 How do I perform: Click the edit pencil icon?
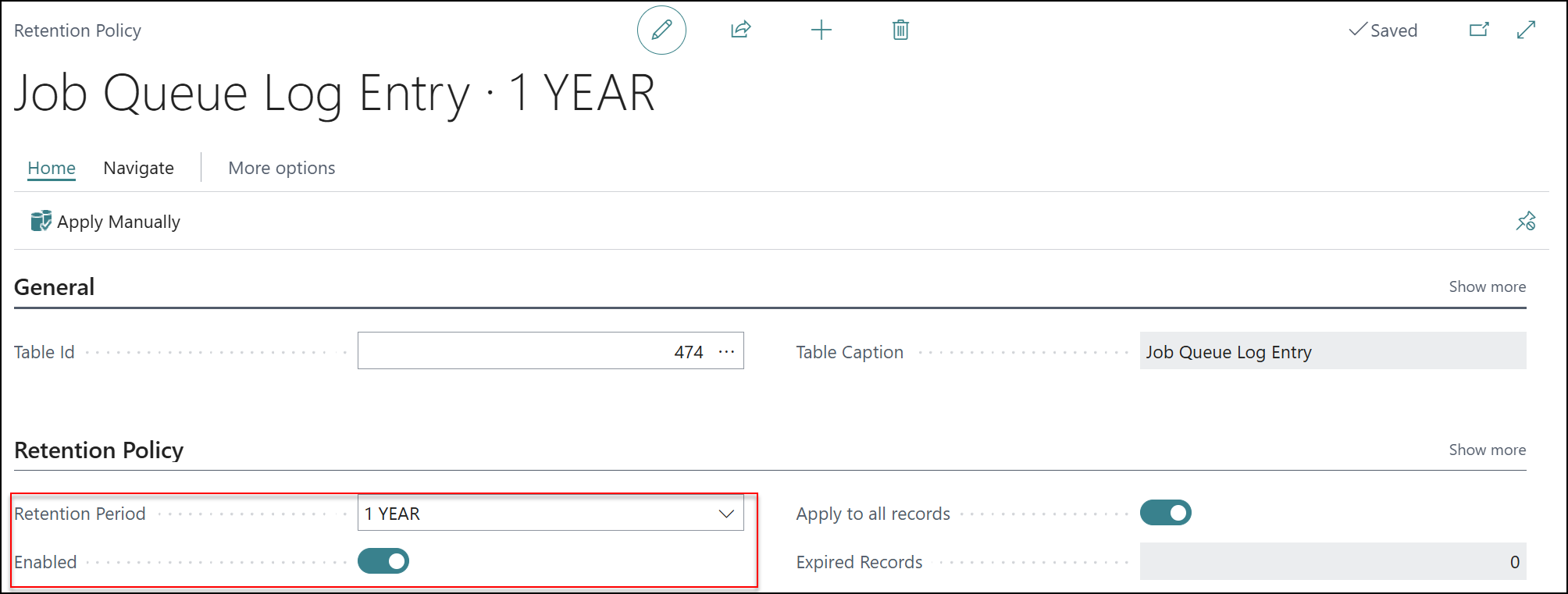[x=661, y=30]
